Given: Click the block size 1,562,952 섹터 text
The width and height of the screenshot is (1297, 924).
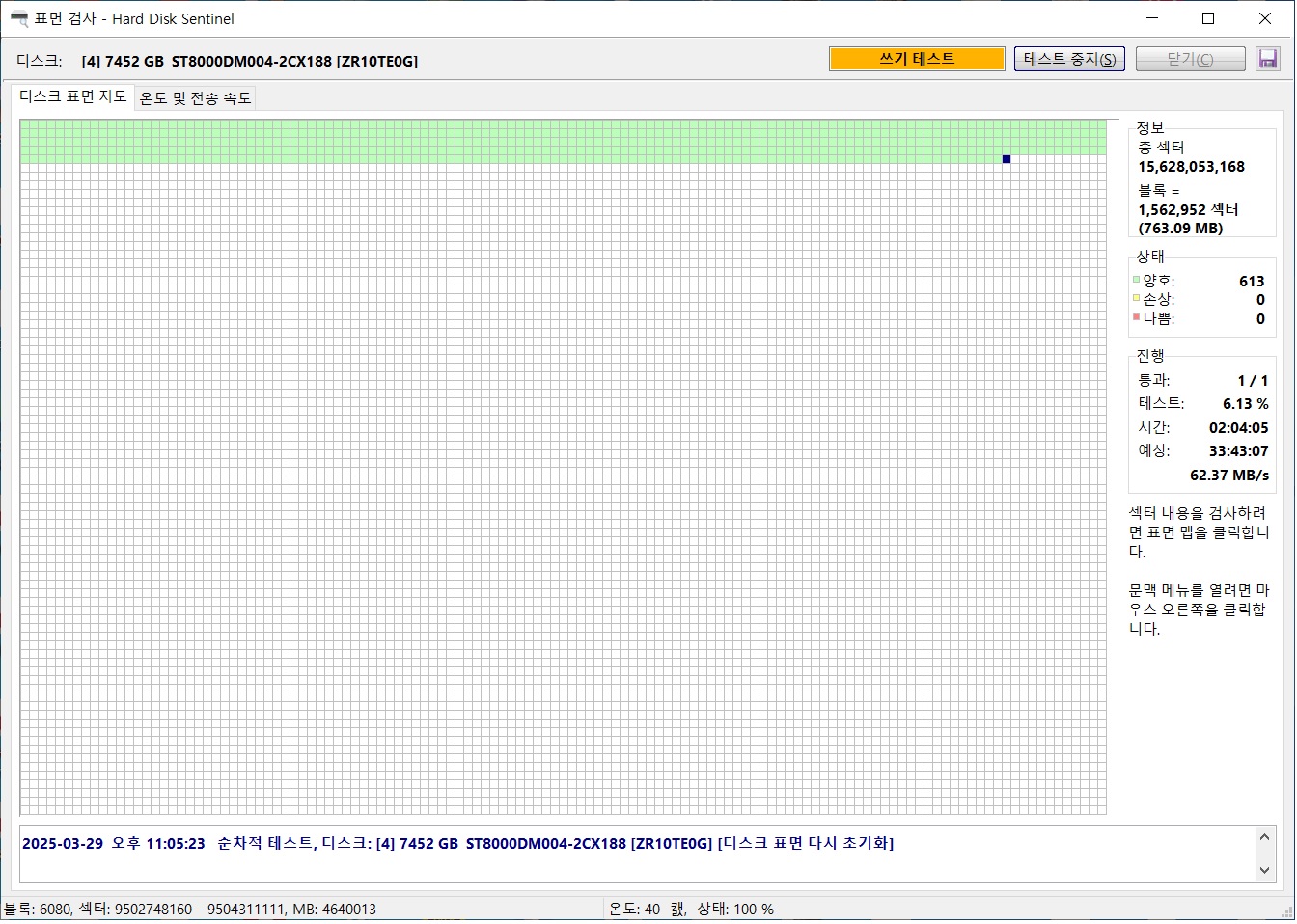Looking at the screenshot, I should click(x=1188, y=209).
